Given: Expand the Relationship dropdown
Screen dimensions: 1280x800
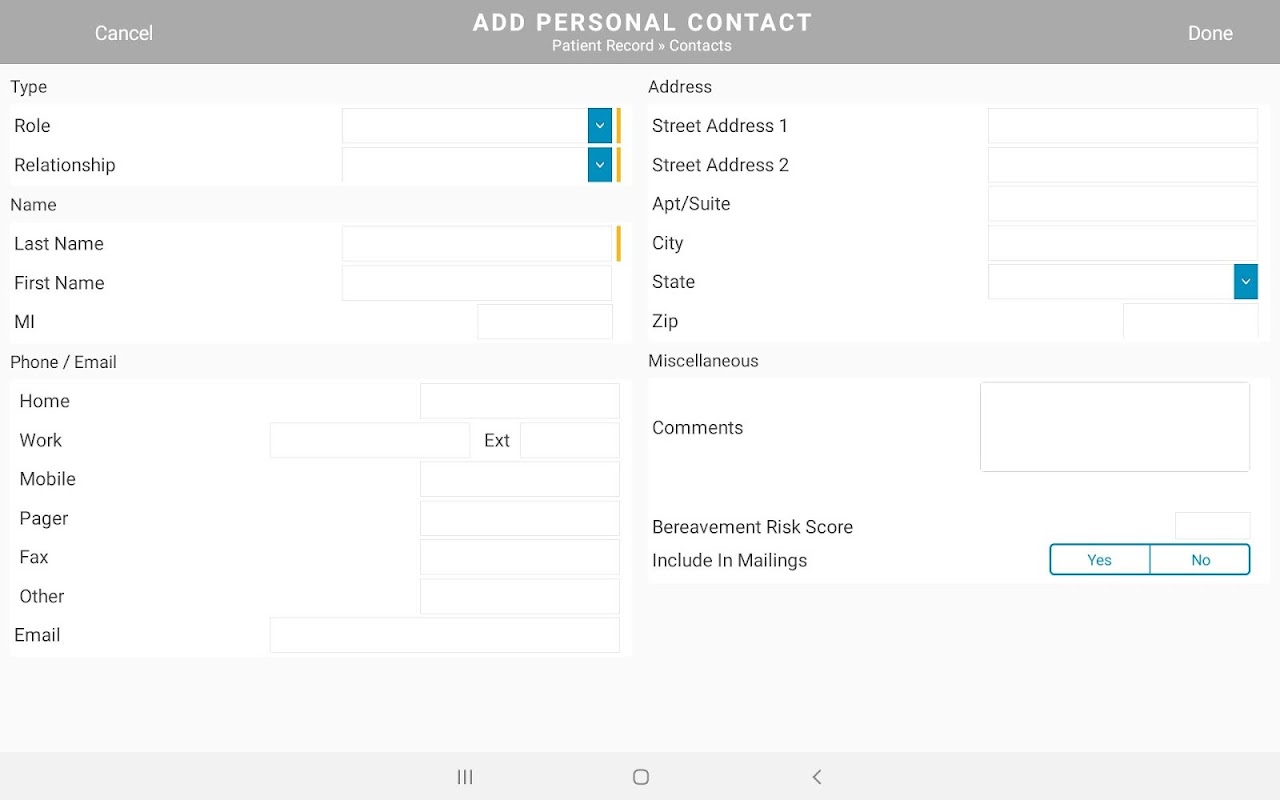Looking at the screenshot, I should [x=599, y=165].
